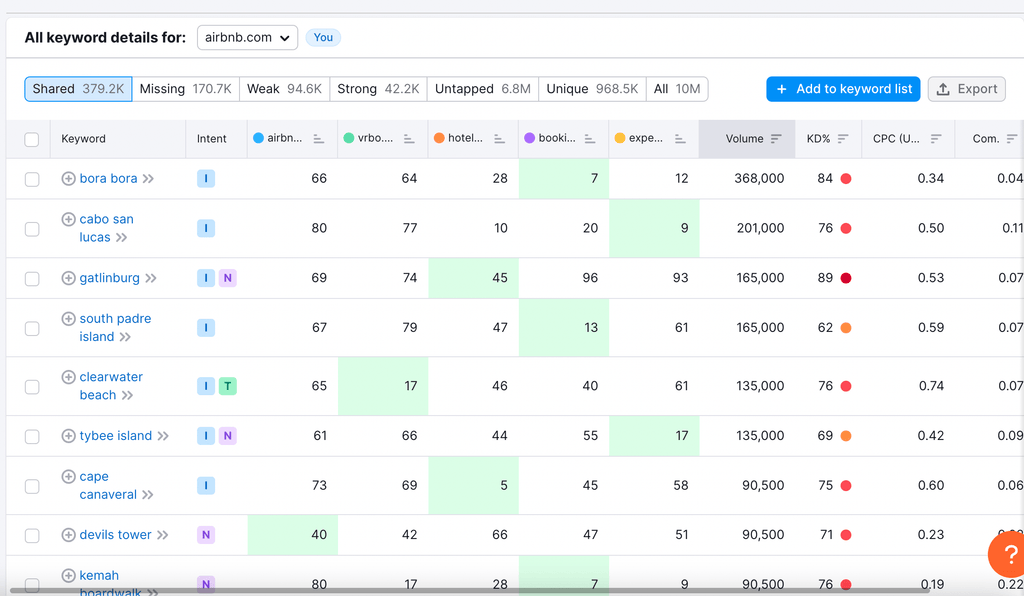Open the airbnb.com domain dropdown
Screen dimensions: 1024x596
[x=248, y=37]
